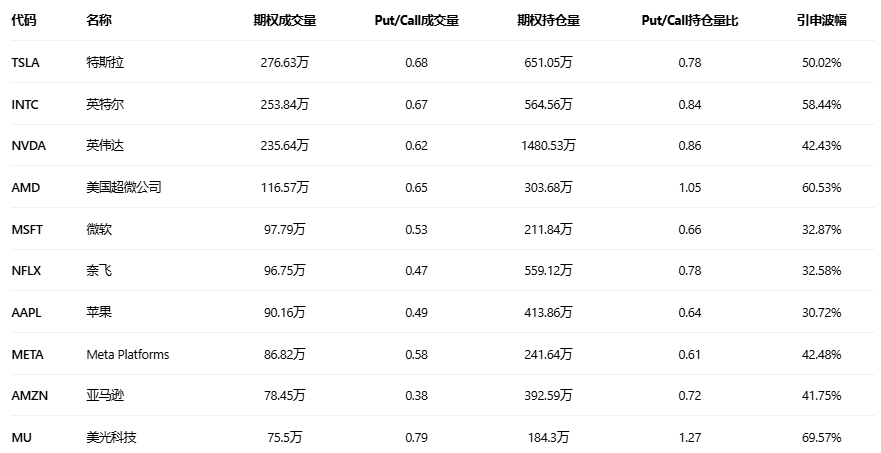Open the NVDA ticker row
881x453 pixels.
pos(28,146)
